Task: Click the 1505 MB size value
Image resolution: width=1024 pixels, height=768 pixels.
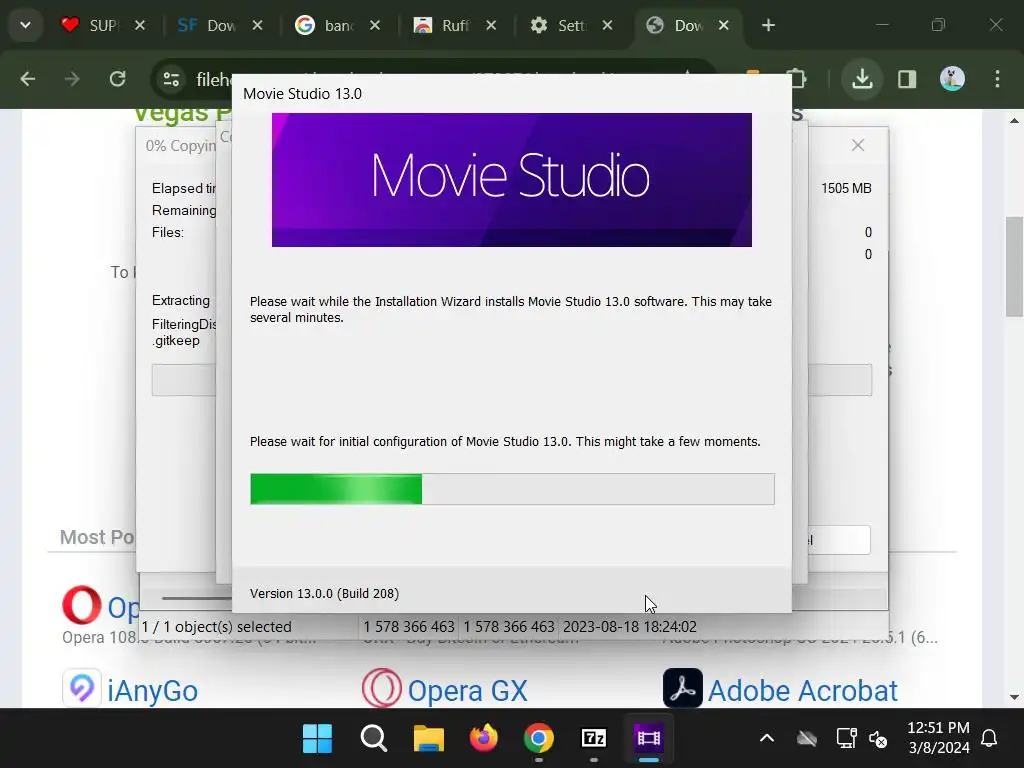Action: click(846, 188)
